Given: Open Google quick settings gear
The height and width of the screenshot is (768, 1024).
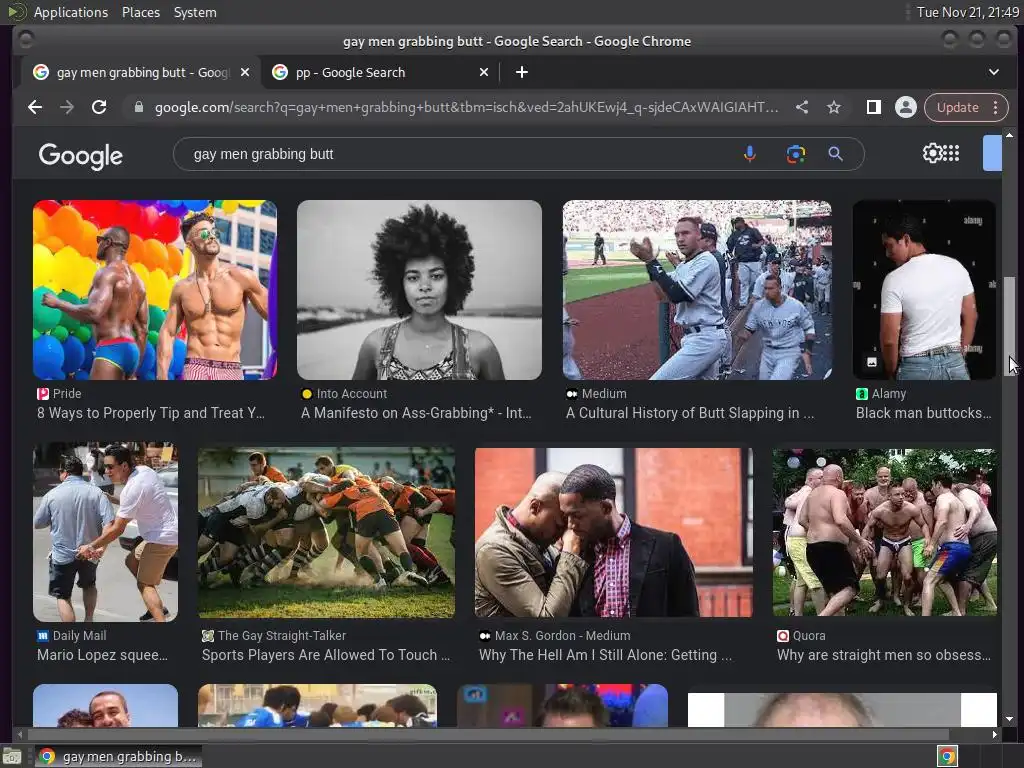Looking at the screenshot, I should pos(932,153).
